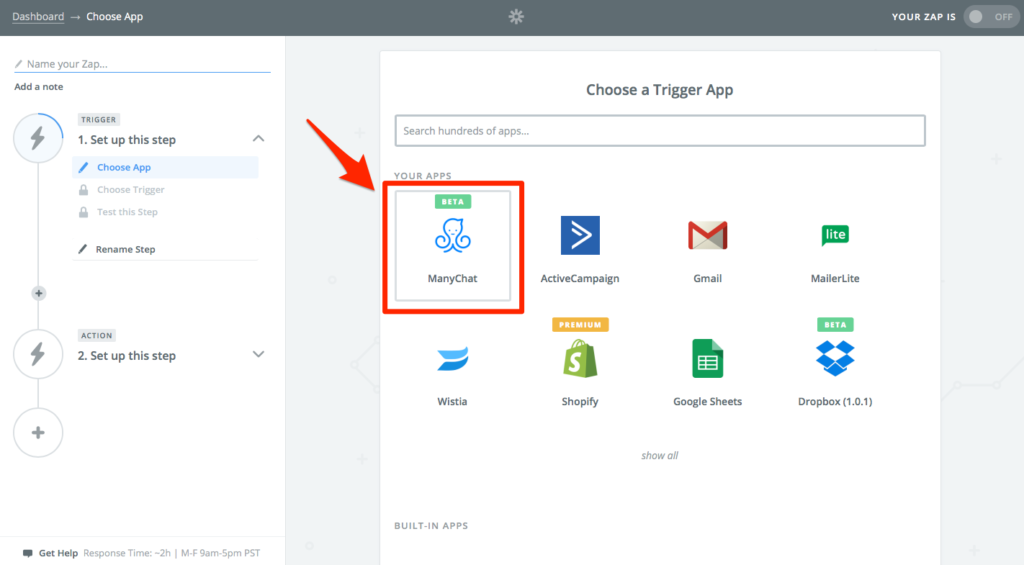Choose the Wistia app icon
1024x565 pixels.
click(453, 359)
